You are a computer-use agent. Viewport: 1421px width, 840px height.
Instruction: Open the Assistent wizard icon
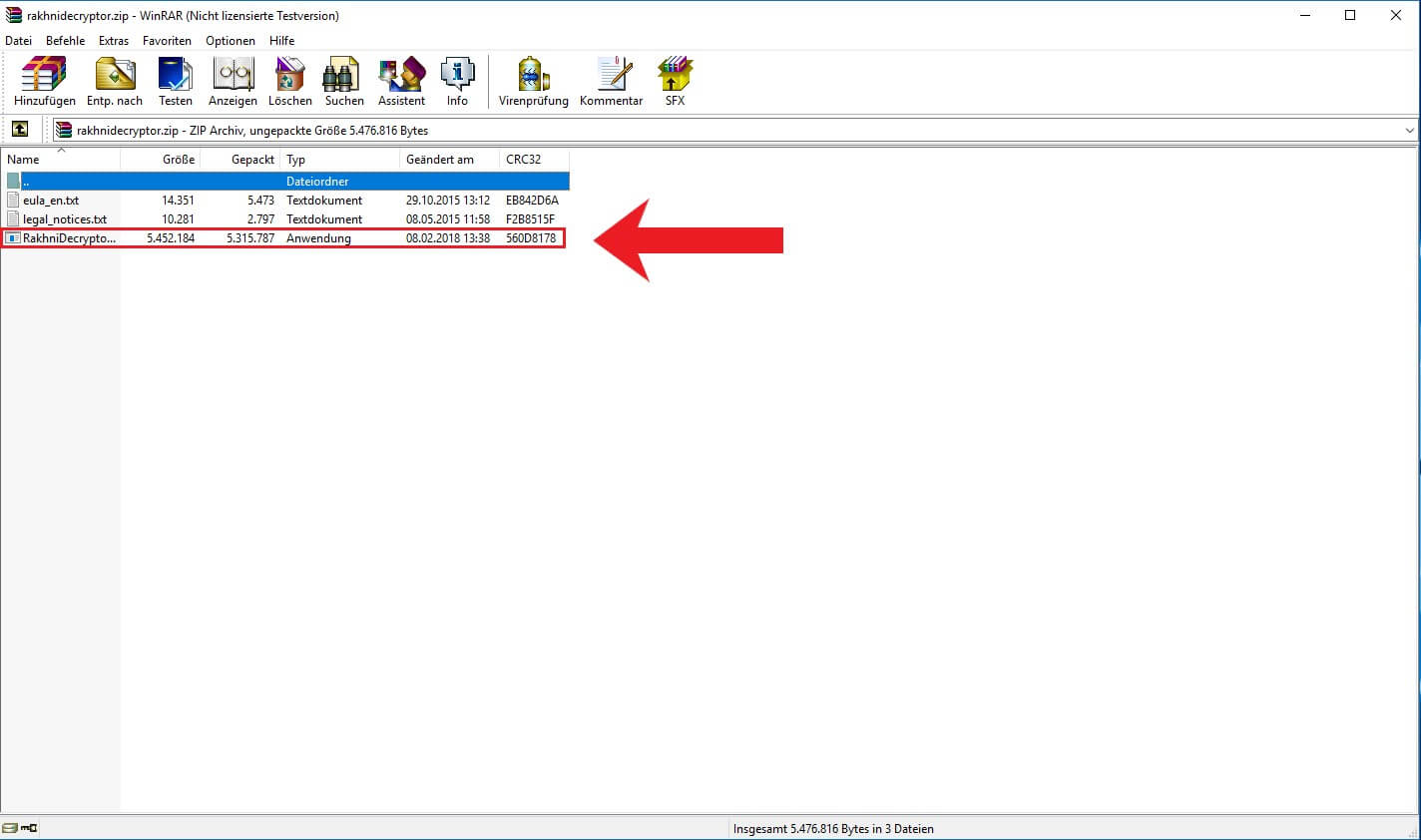(x=402, y=74)
